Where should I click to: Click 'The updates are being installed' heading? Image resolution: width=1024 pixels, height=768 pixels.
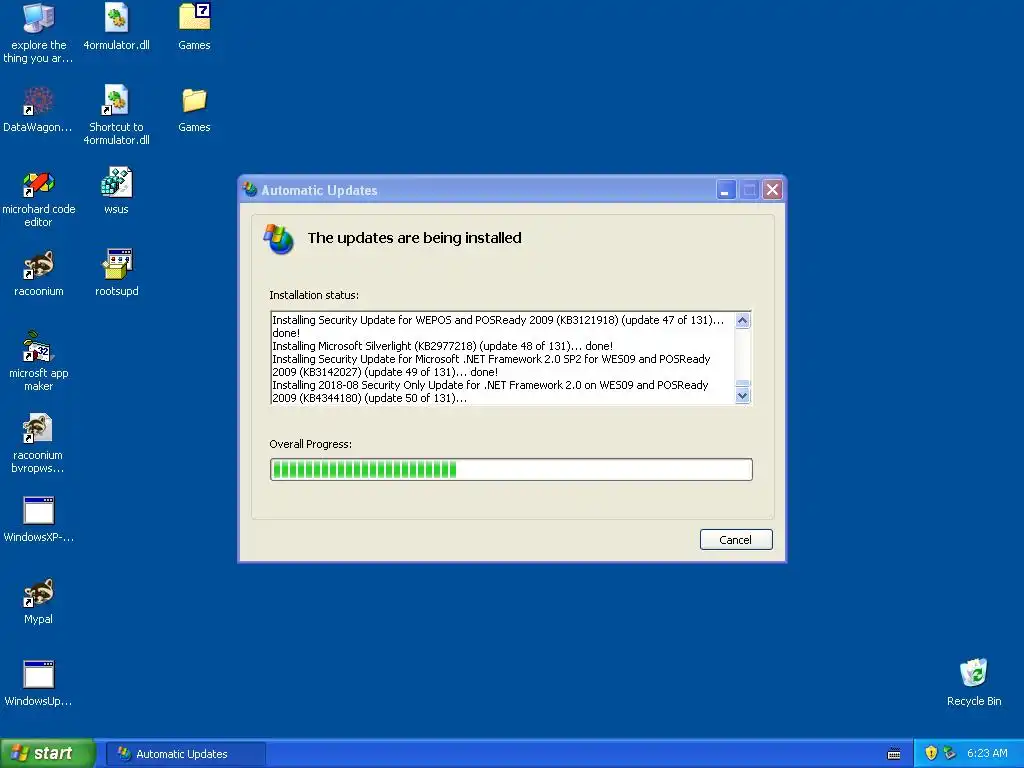click(415, 238)
